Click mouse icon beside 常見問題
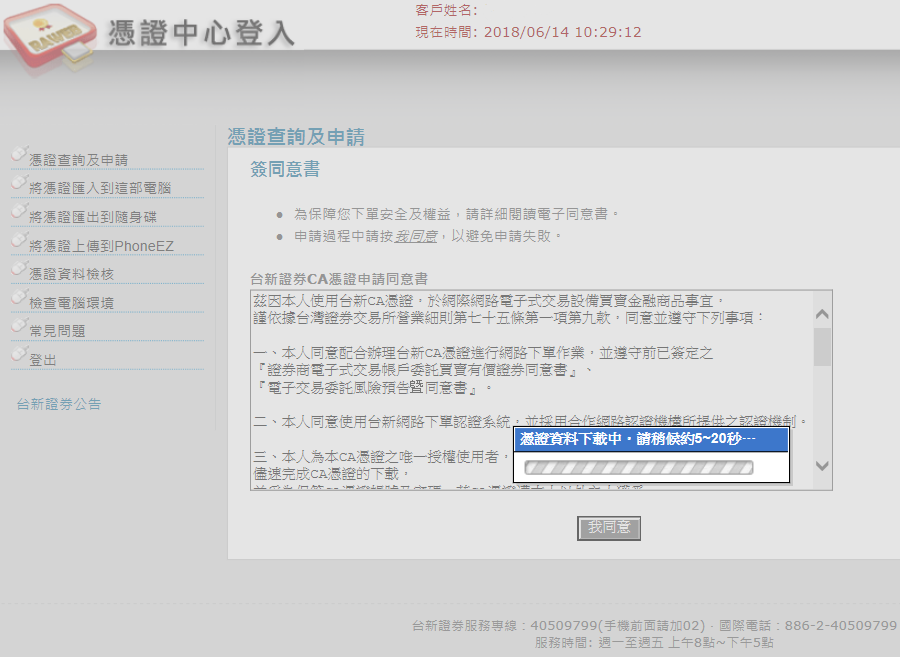The height and width of the screenshot is (657, 900). point(20,325)
